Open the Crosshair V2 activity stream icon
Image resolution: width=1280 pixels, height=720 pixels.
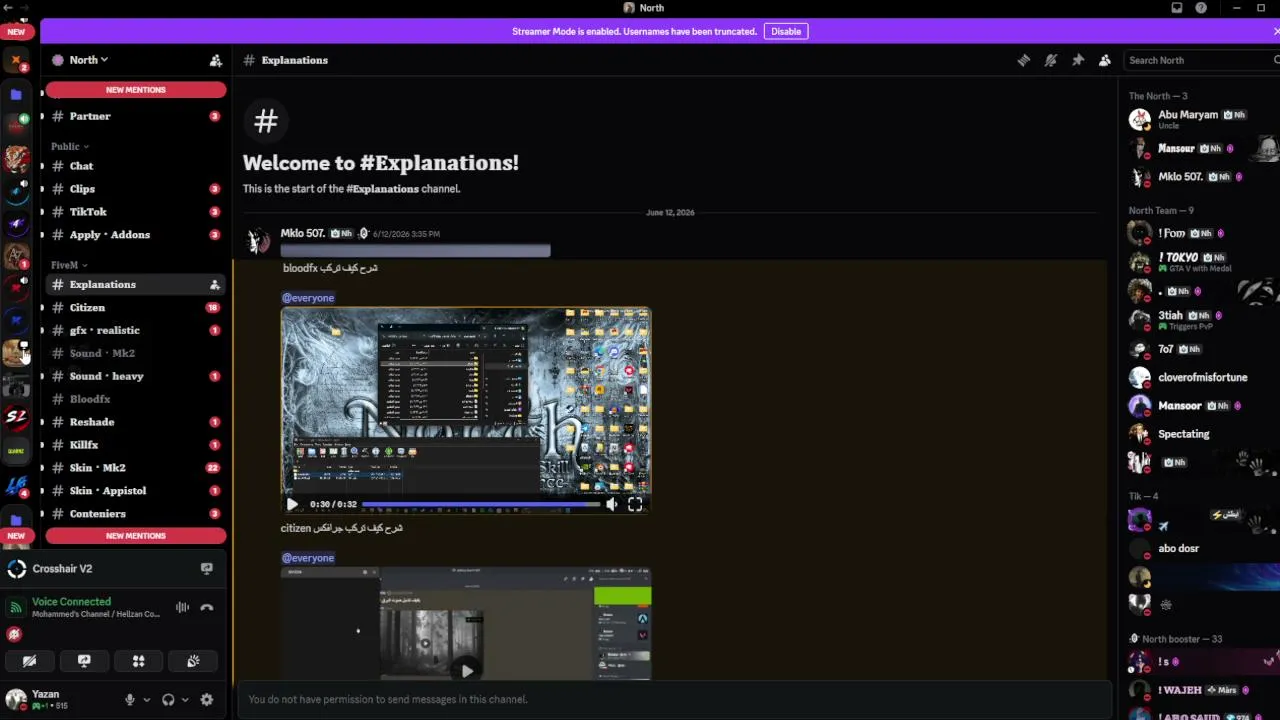click(207, 568)
